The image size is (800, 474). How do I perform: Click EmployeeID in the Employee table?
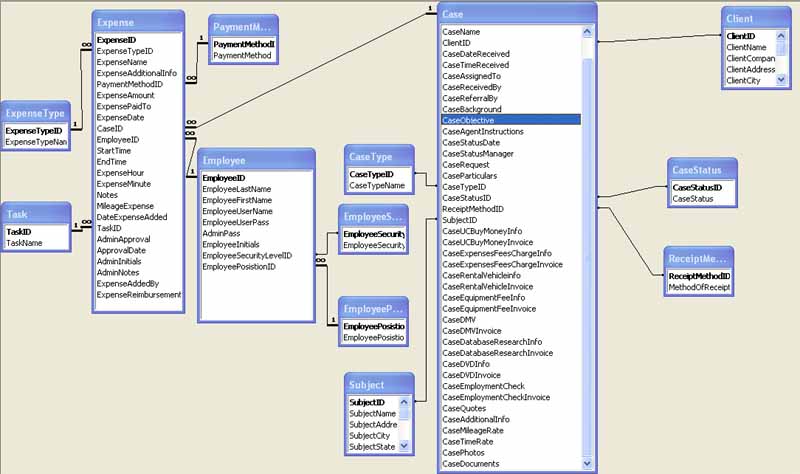pyautogui.click(x=223, y=178)
